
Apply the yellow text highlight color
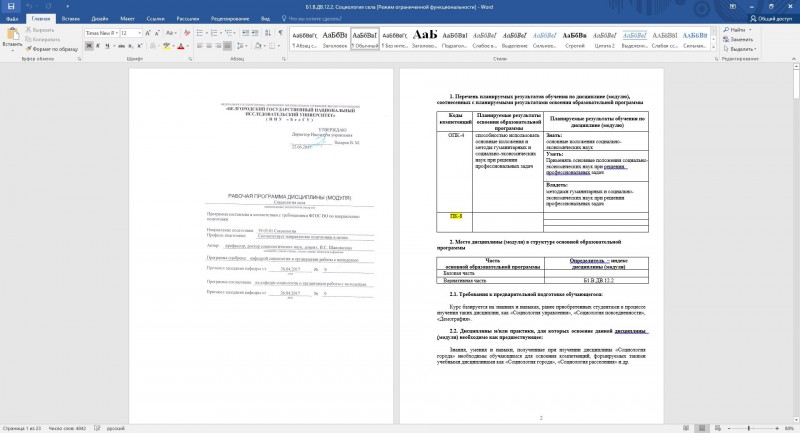(x=166, y=46)
